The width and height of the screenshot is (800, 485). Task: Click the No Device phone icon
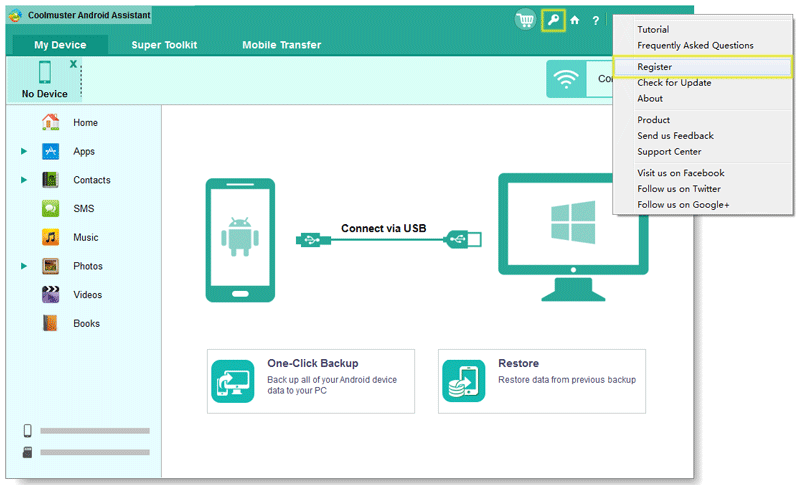[x=45, y=72]
